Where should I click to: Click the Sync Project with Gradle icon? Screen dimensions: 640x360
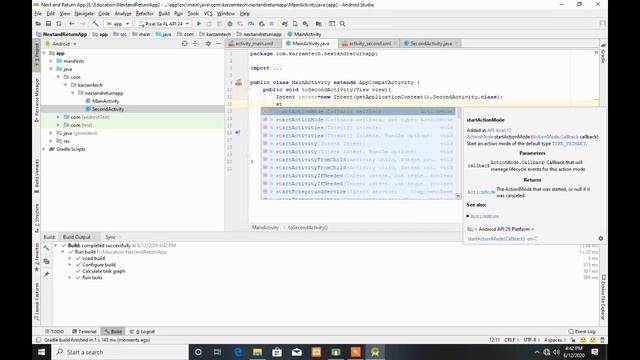(284, 24)
